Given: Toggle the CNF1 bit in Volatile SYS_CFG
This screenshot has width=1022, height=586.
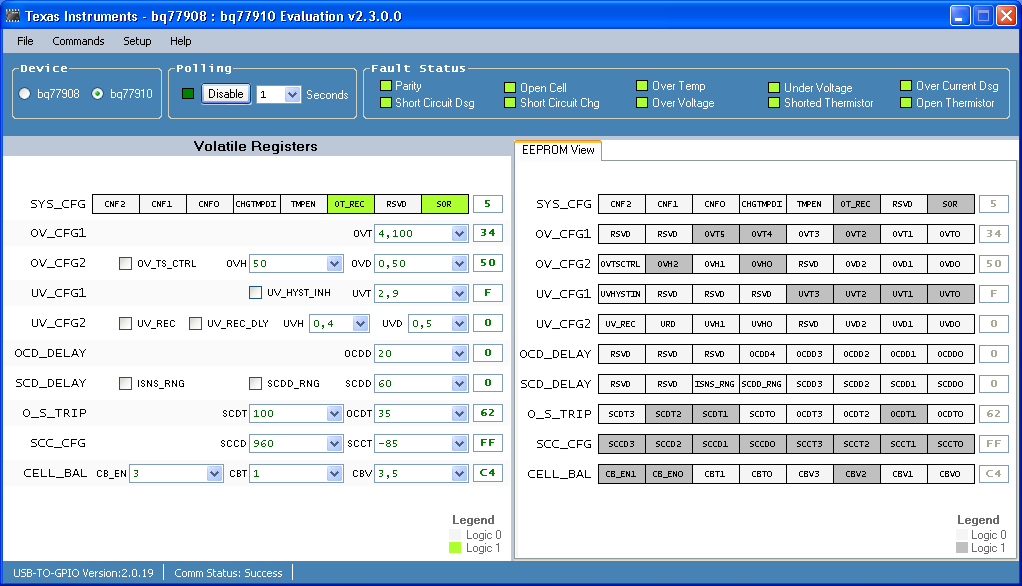Looking at the screenshot, I should coord(162,204).
